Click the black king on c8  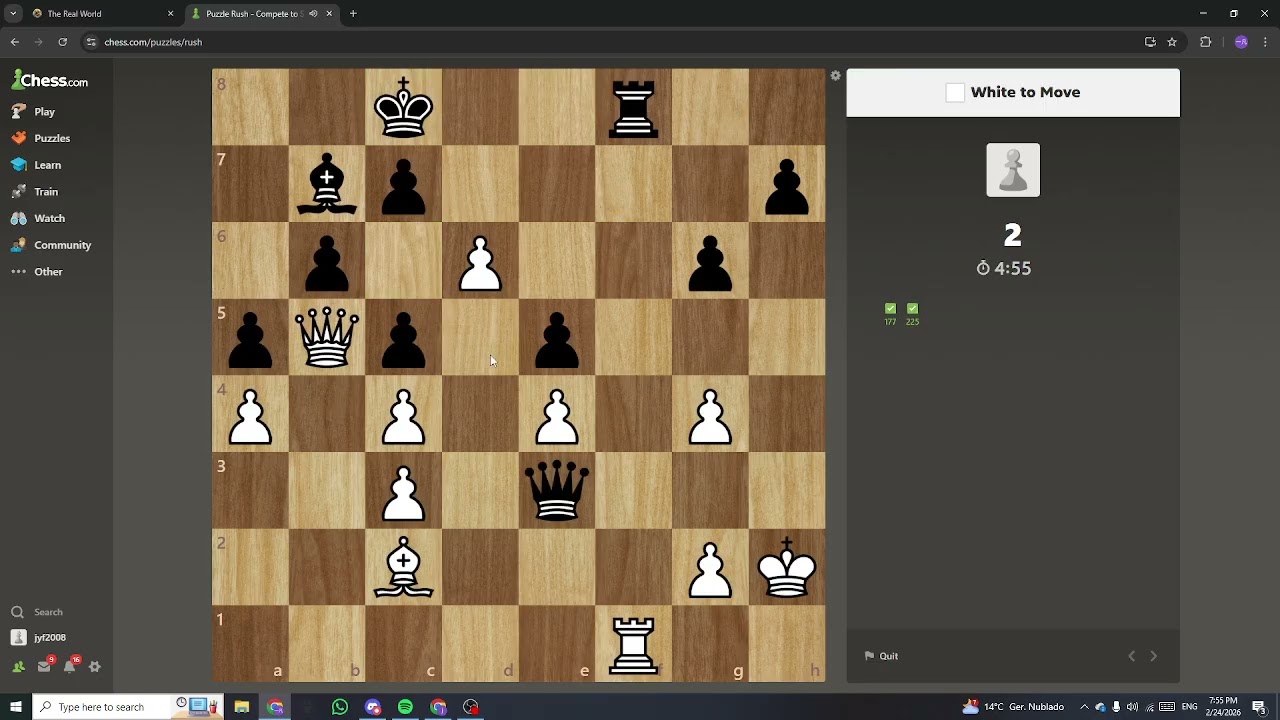tap(404, 107)
